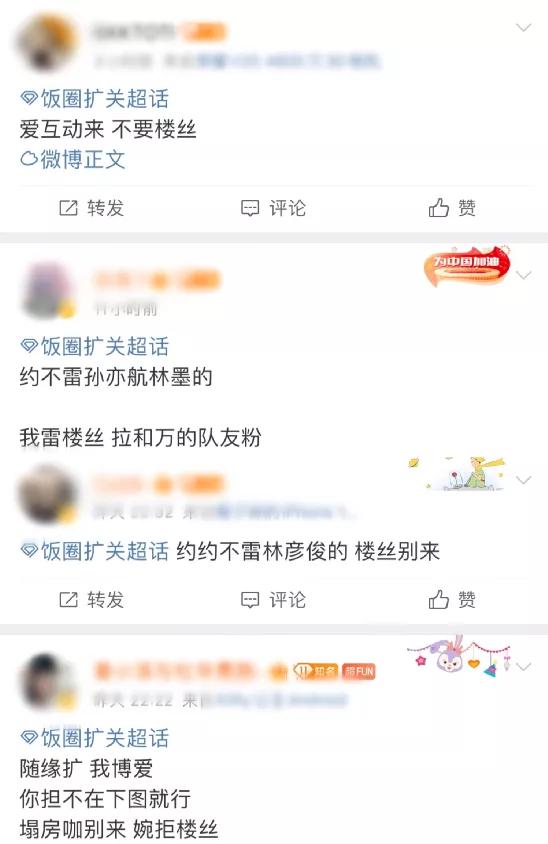
Task: Open chevron menu beside 为中国加油 badge
Action: [524, 276]
